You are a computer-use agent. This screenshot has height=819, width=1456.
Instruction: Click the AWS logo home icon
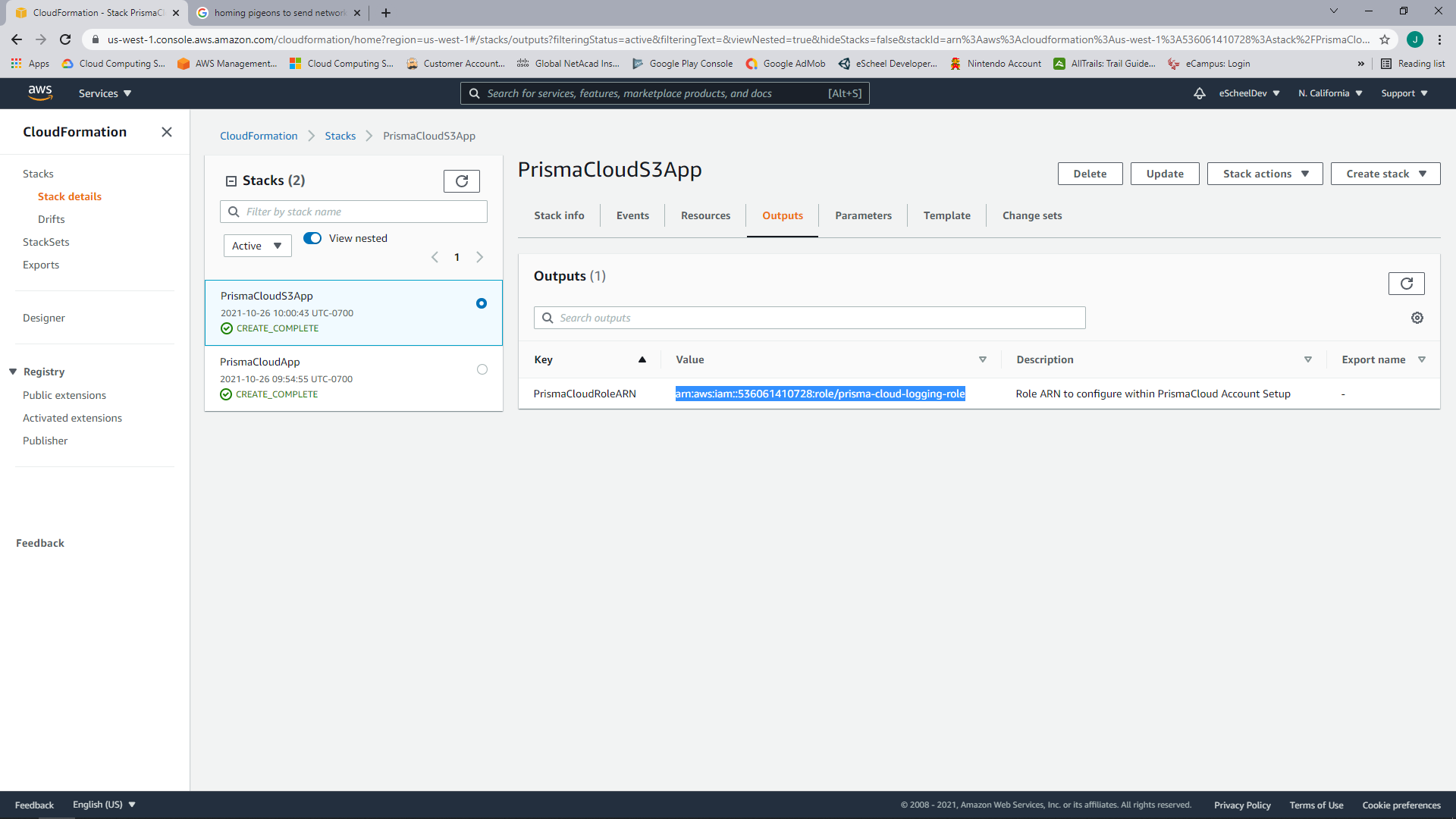click(x=40, y=93)
